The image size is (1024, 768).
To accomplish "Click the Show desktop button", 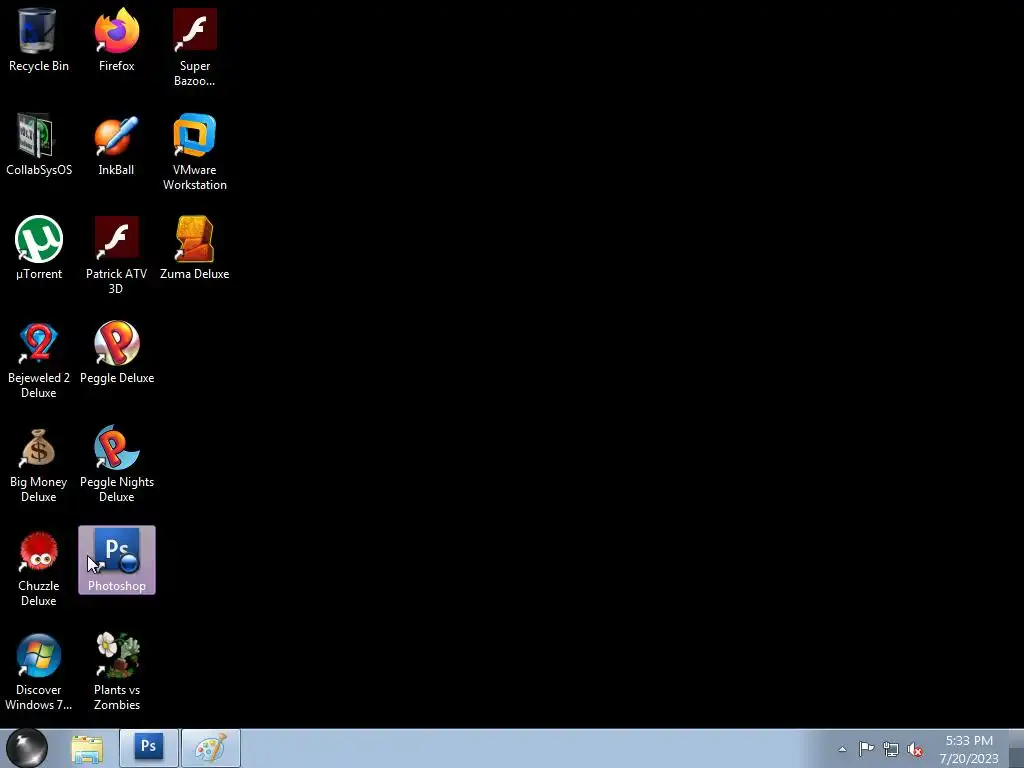I will pos(1016,748).
